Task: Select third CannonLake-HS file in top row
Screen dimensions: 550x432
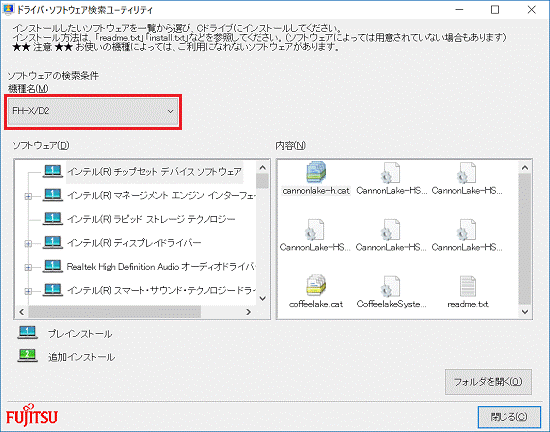Action: pyautogui.click(x=467, y=178)
